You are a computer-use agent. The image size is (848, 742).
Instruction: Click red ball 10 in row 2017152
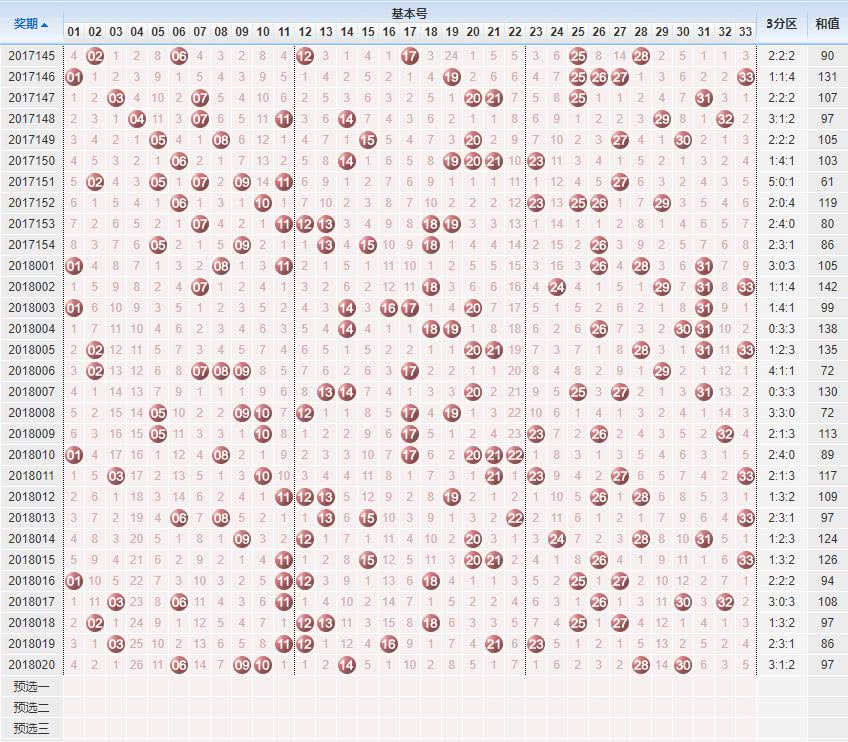263,203
